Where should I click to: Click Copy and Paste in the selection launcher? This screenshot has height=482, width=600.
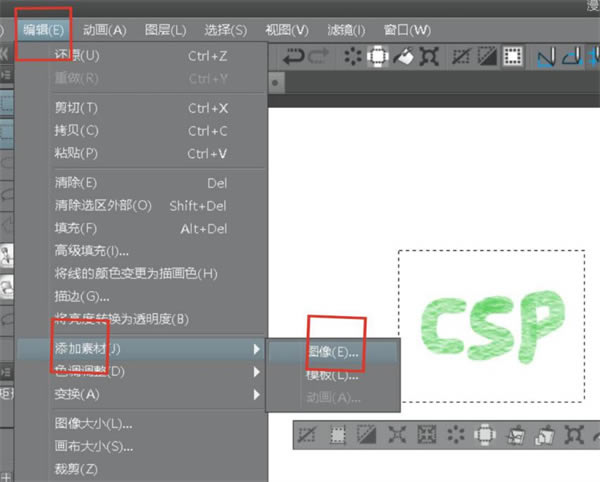[545, 435]
